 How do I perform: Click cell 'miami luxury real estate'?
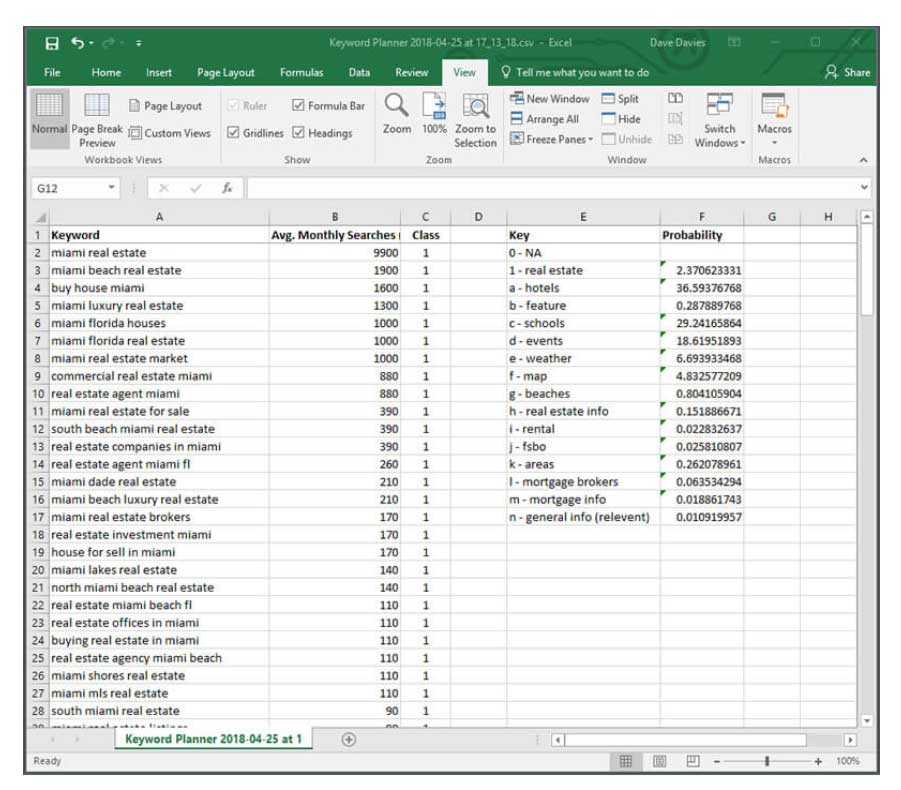coord(159,306)
